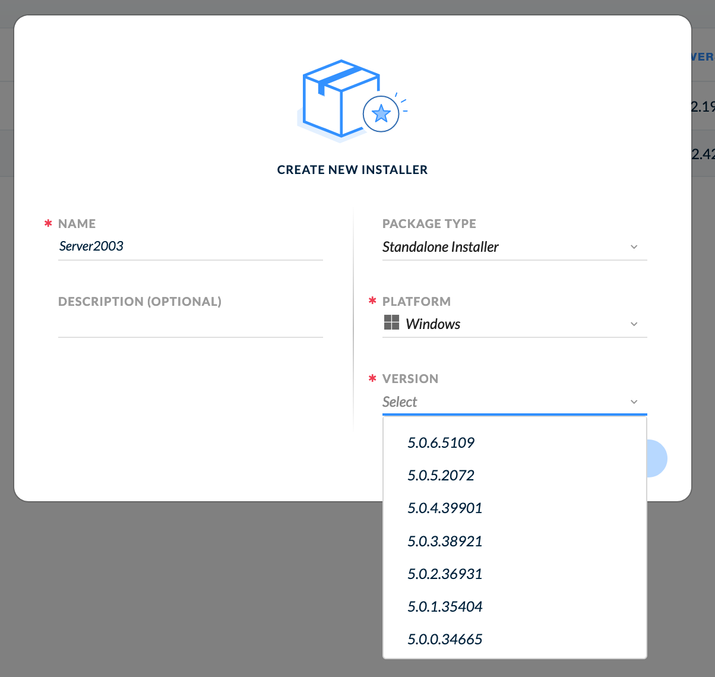
Task: Select version 5.0.6.5109
Action: [x=441, y=442]
